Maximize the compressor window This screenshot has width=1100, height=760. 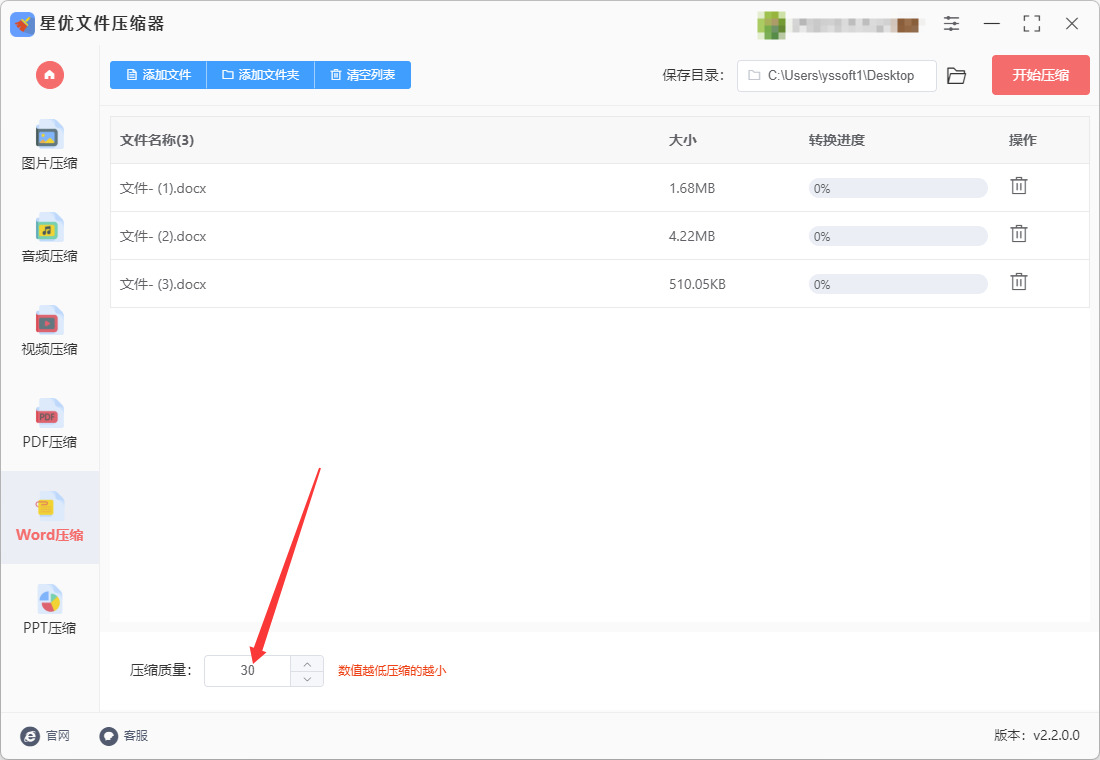coord(1031,24)
